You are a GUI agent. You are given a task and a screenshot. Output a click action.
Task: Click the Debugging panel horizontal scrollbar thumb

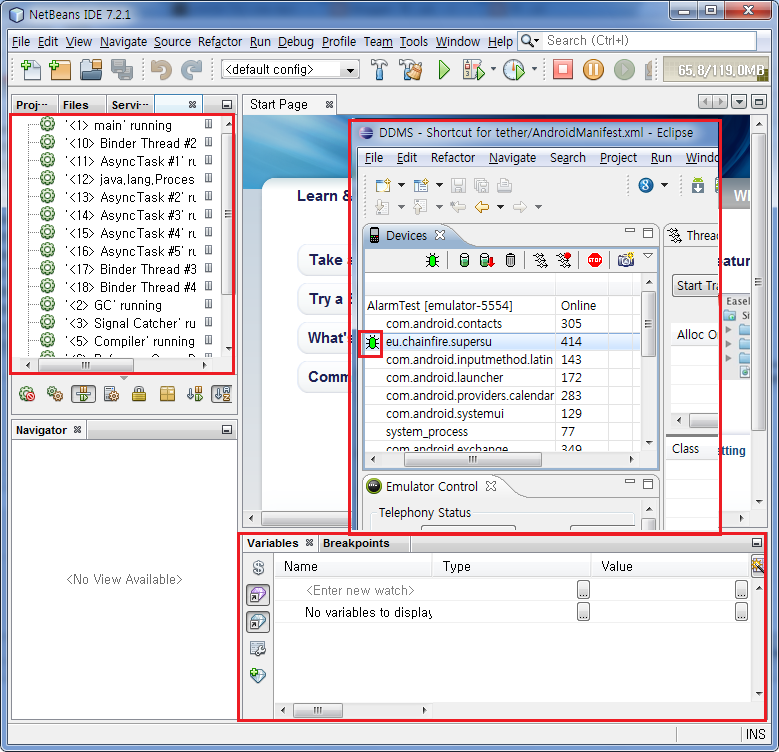(85, 366)
